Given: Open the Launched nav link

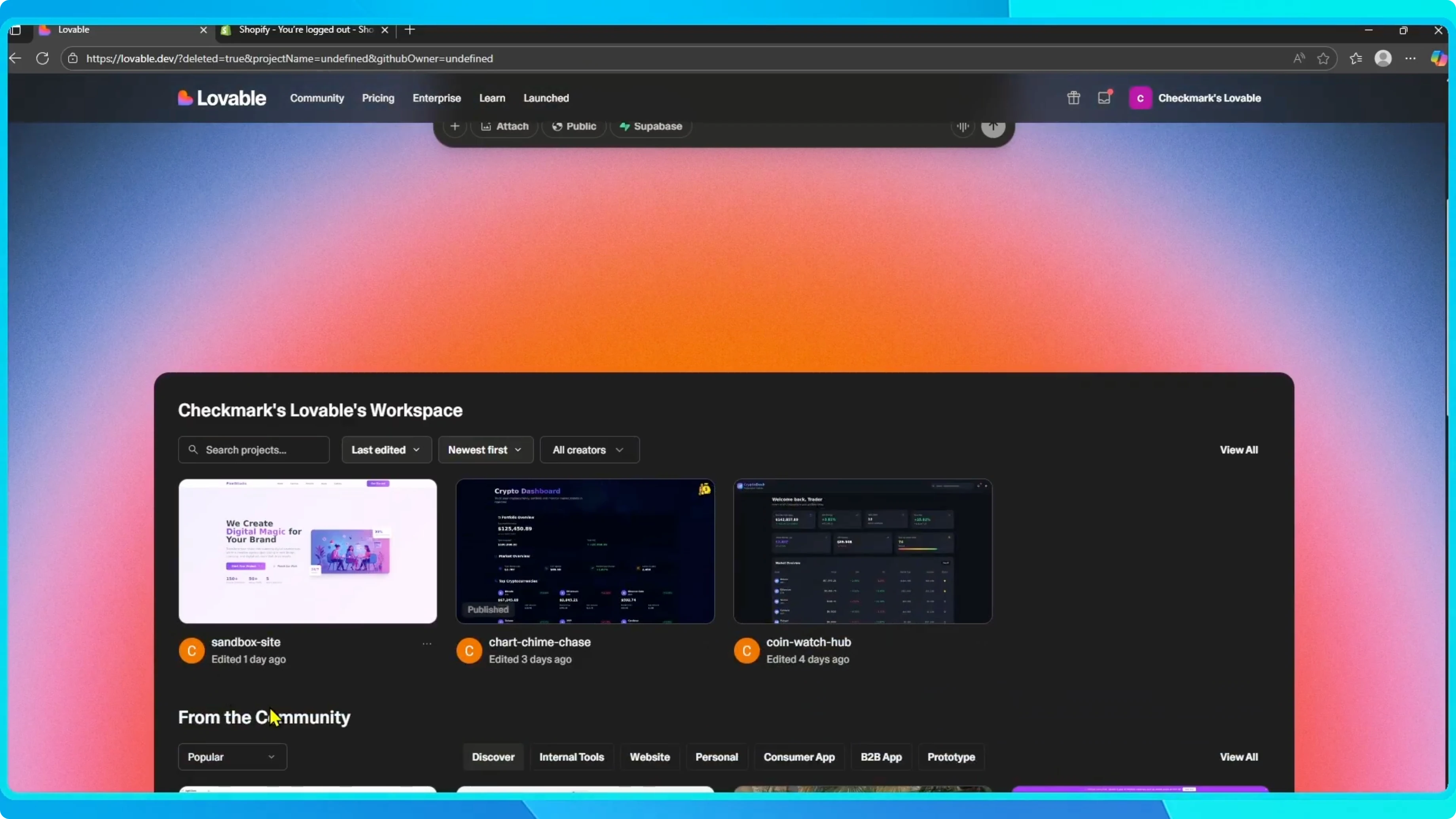Looking at the screenshot, I should (x=546, y=98).
